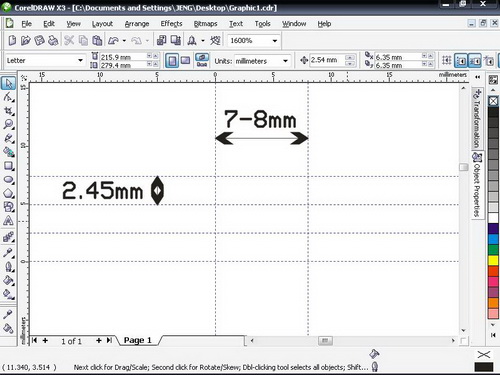Toggle landscape page orientation
This screenshot has width=500, height=375.
pos(185,61)
